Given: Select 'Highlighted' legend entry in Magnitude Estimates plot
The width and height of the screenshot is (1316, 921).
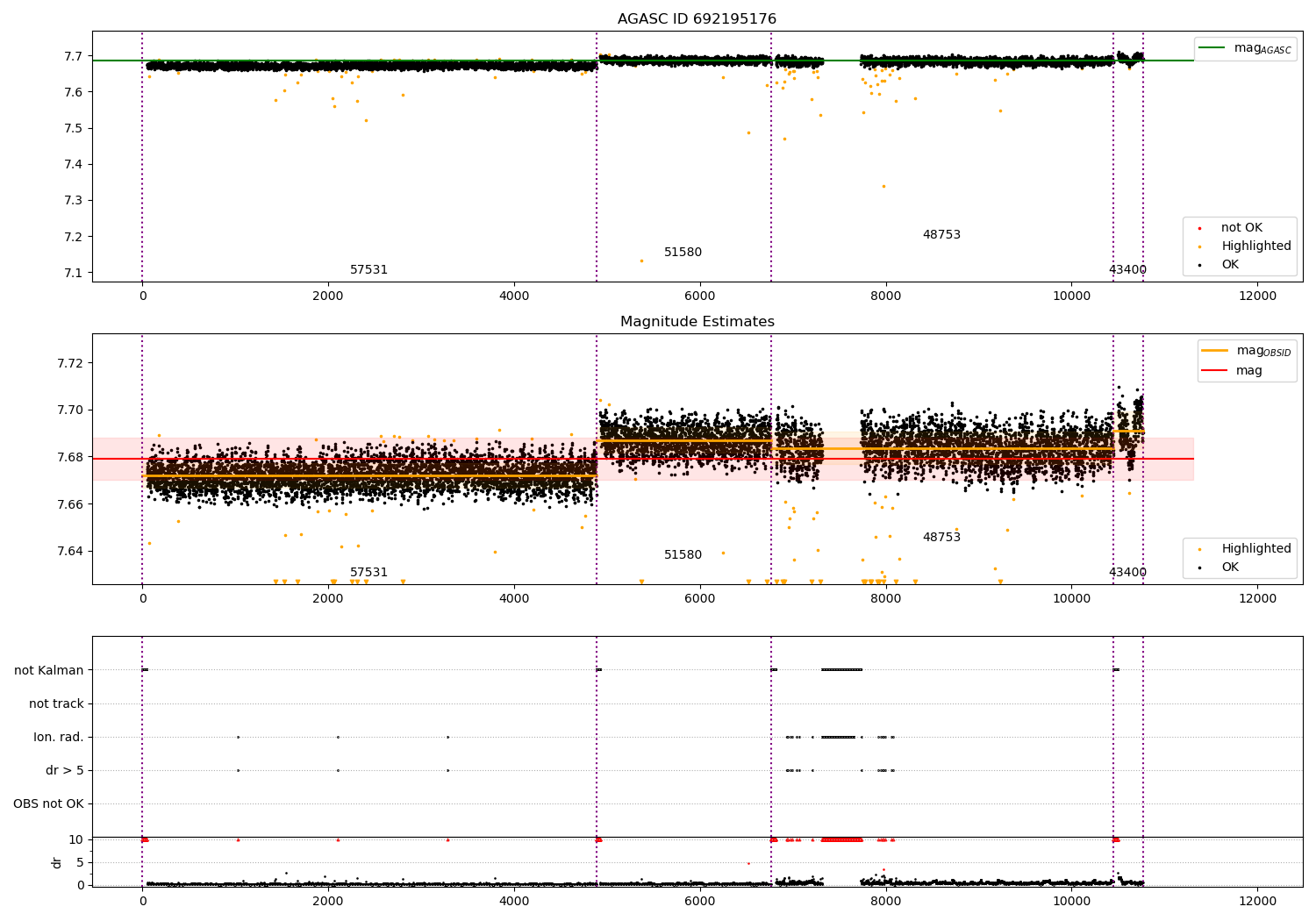Looking at the screenshot, I should [x=1256, y=549].
